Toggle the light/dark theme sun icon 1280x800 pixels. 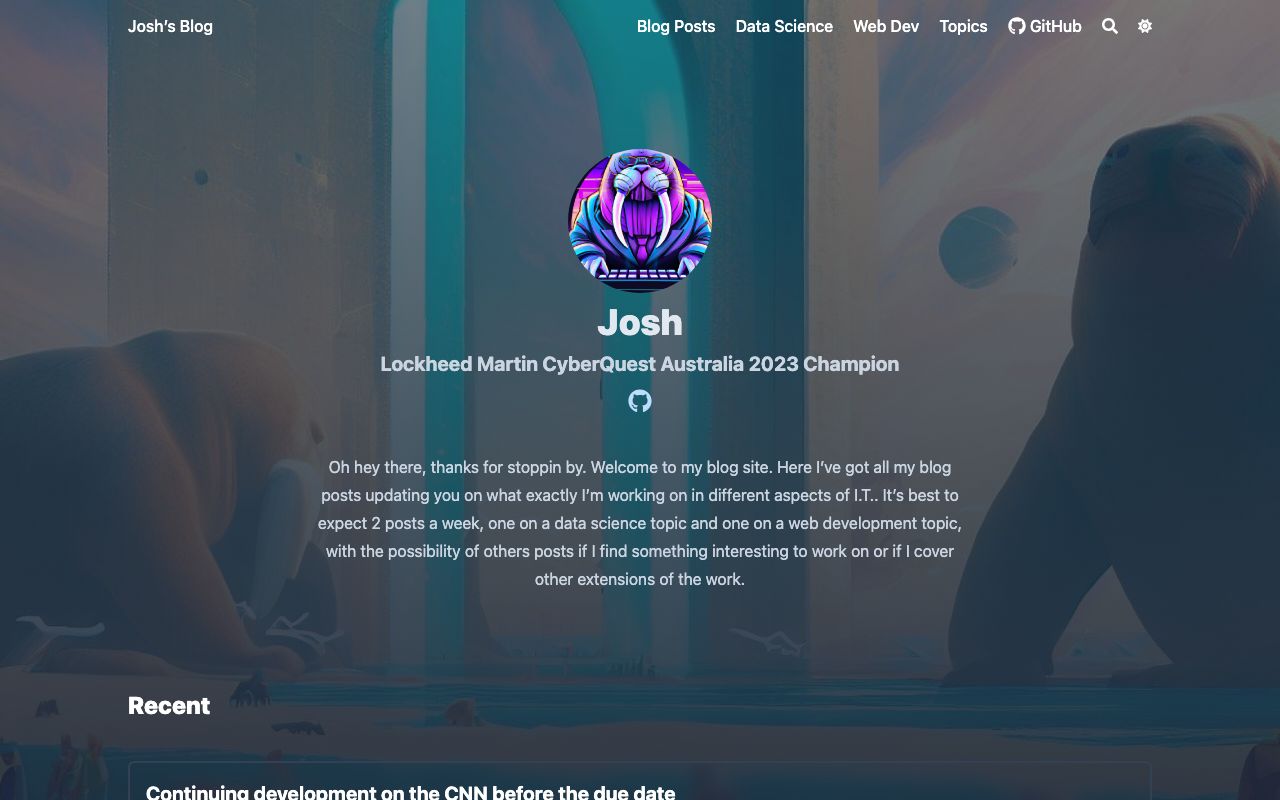(x=1145, y=26)
